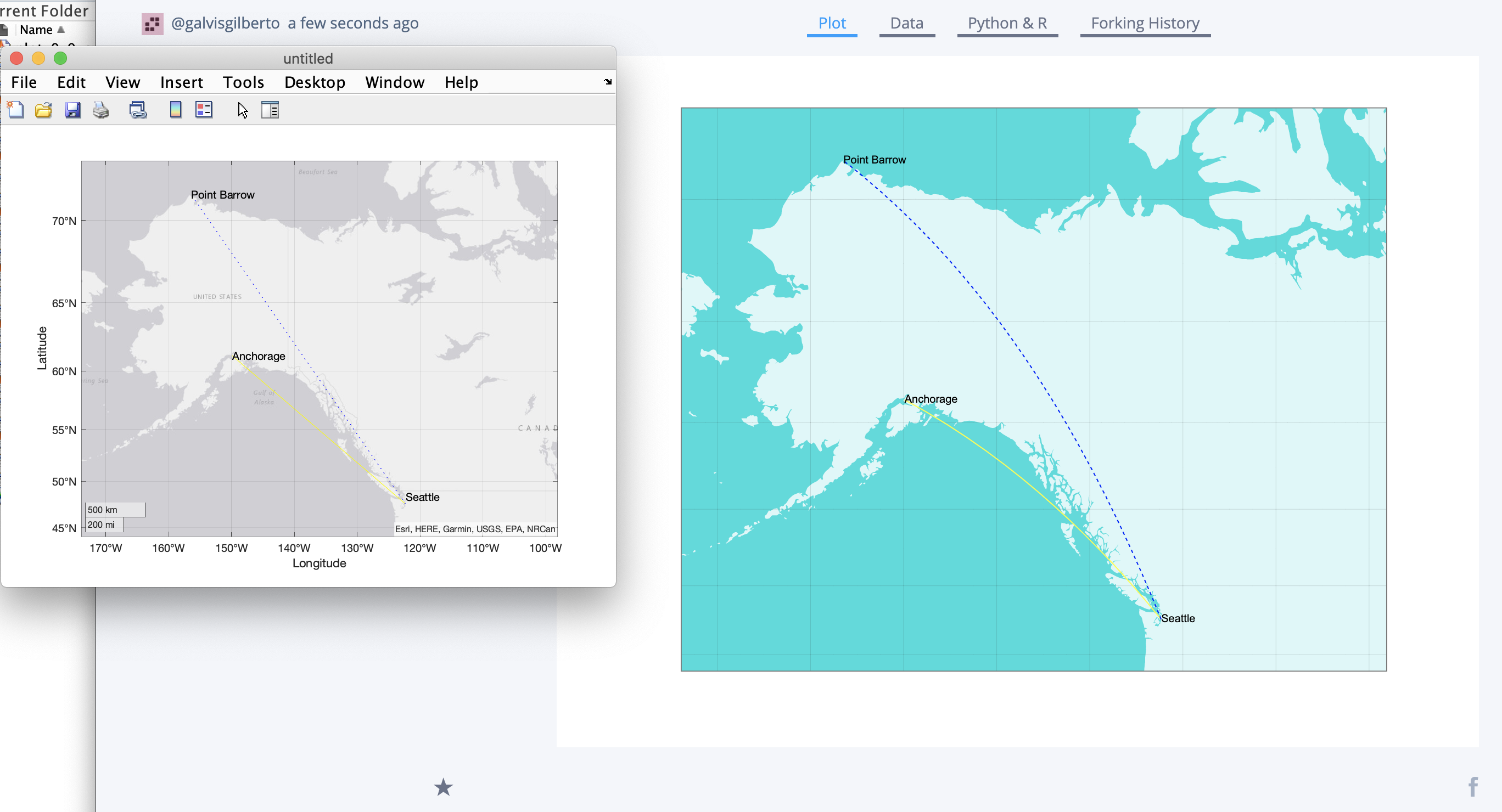Image resolution: width=1502 pixels, height=812 pixels.
Task: Switch to the Data tab
Action: click(x=907, y=23)
